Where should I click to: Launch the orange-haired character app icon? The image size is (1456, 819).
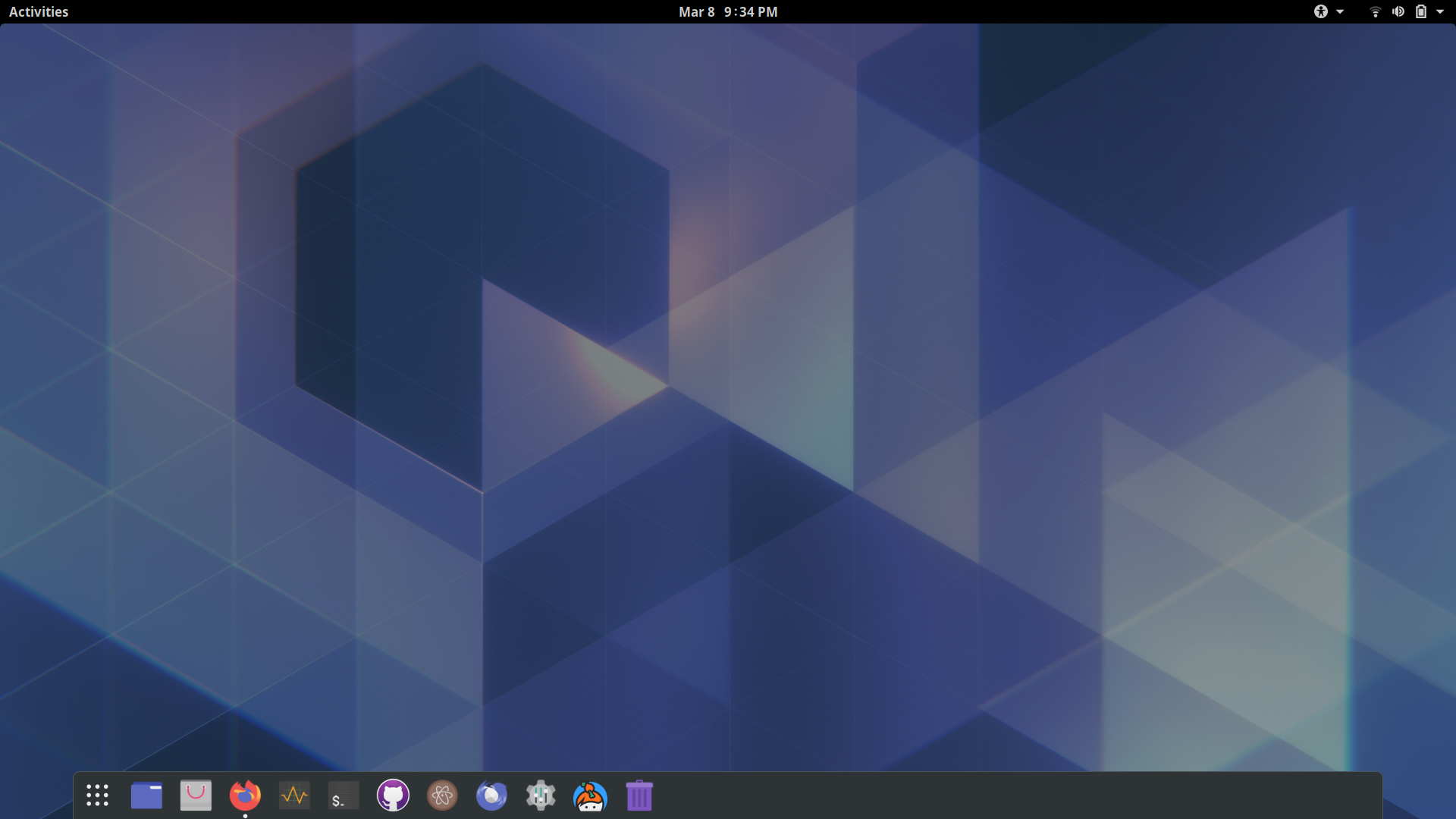coord(590,795)
